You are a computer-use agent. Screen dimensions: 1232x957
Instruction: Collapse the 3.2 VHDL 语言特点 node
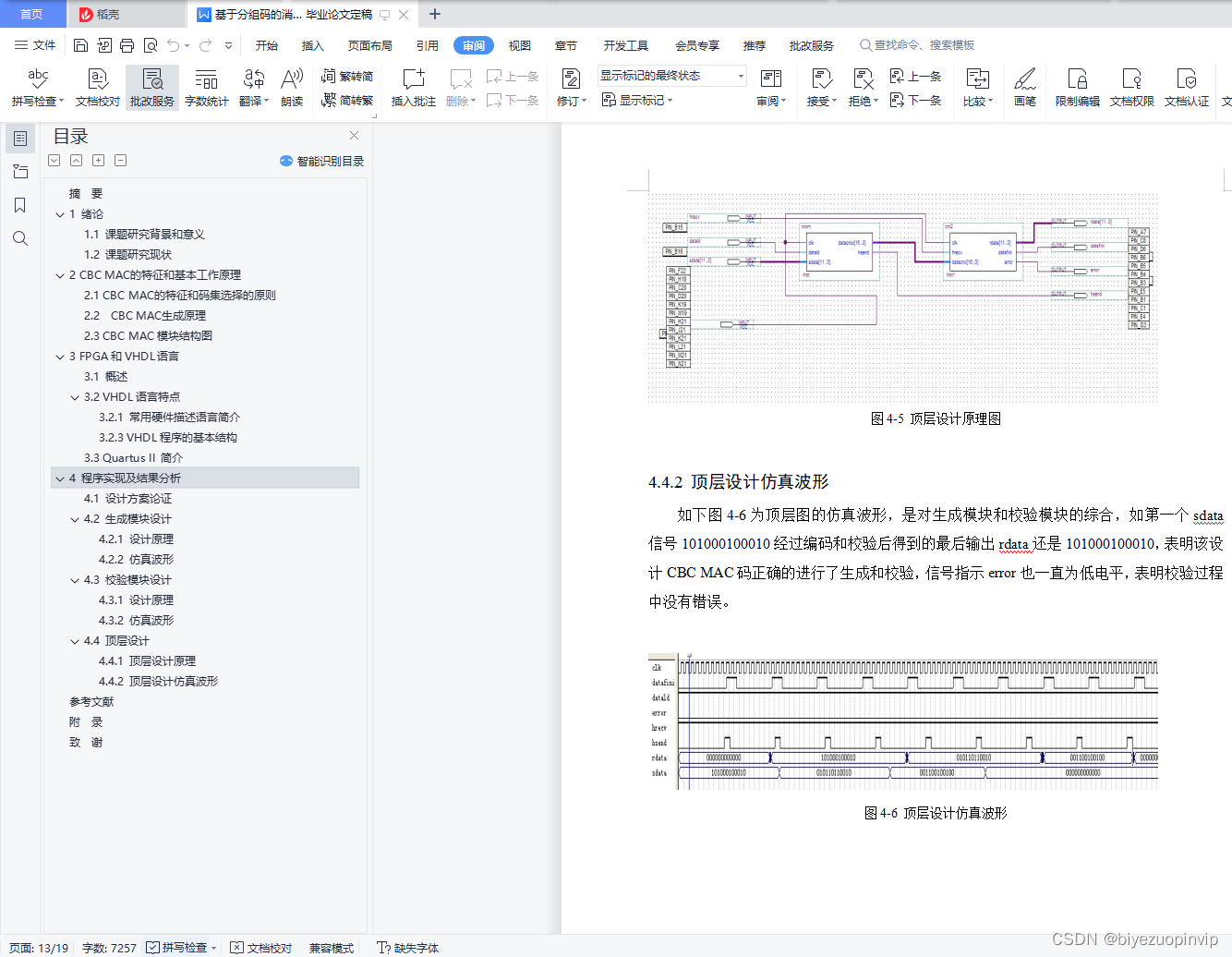[x=75, y=397]
